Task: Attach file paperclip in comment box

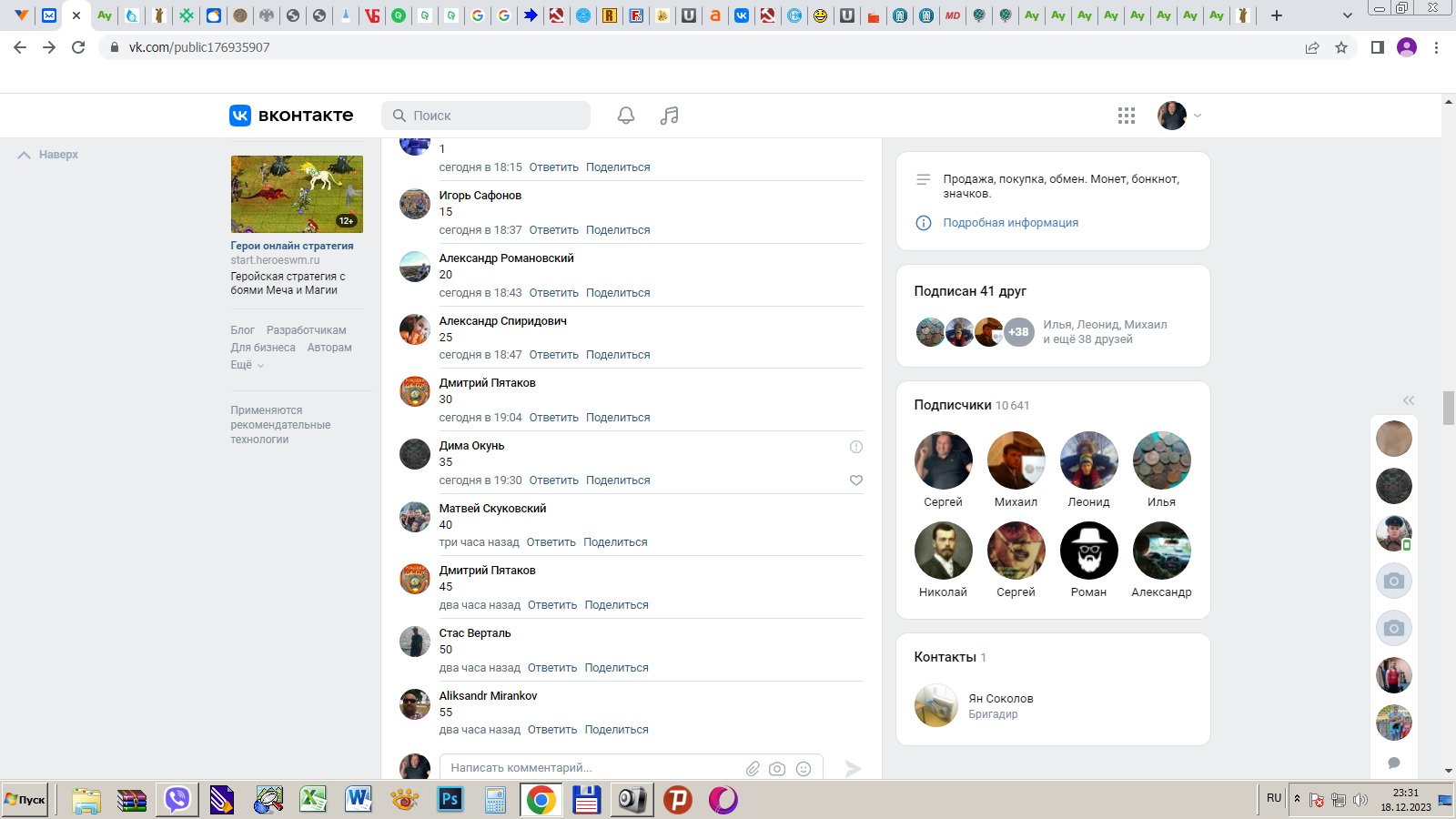Action: [x=753, y=769]
